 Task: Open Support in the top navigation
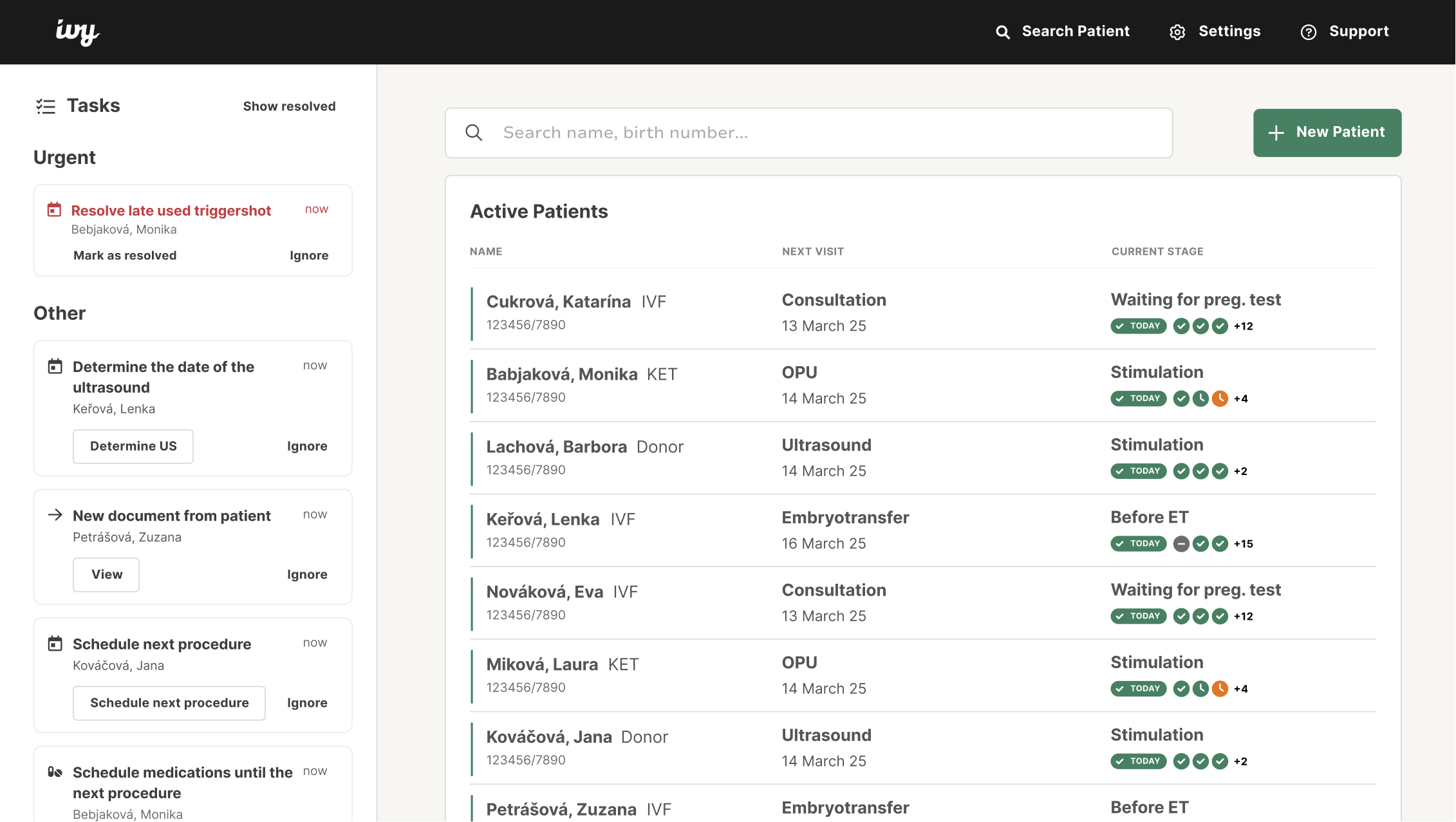tap(1345, 32)
